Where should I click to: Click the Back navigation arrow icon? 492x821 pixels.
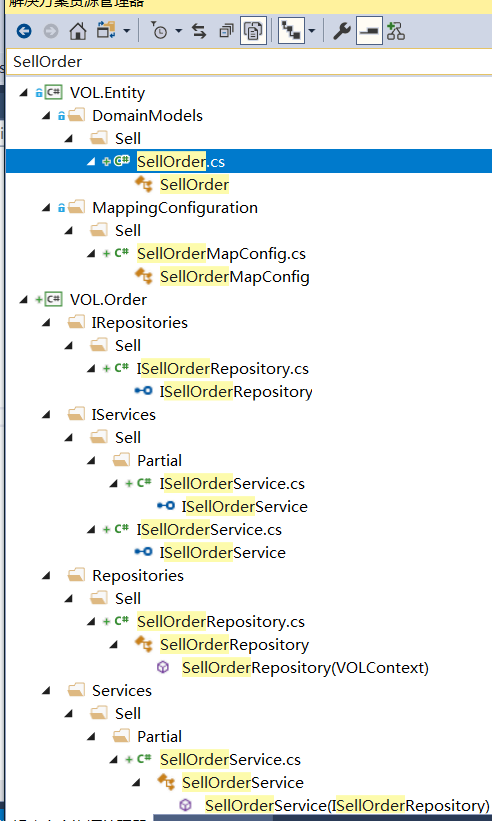(x=24, y=31)
